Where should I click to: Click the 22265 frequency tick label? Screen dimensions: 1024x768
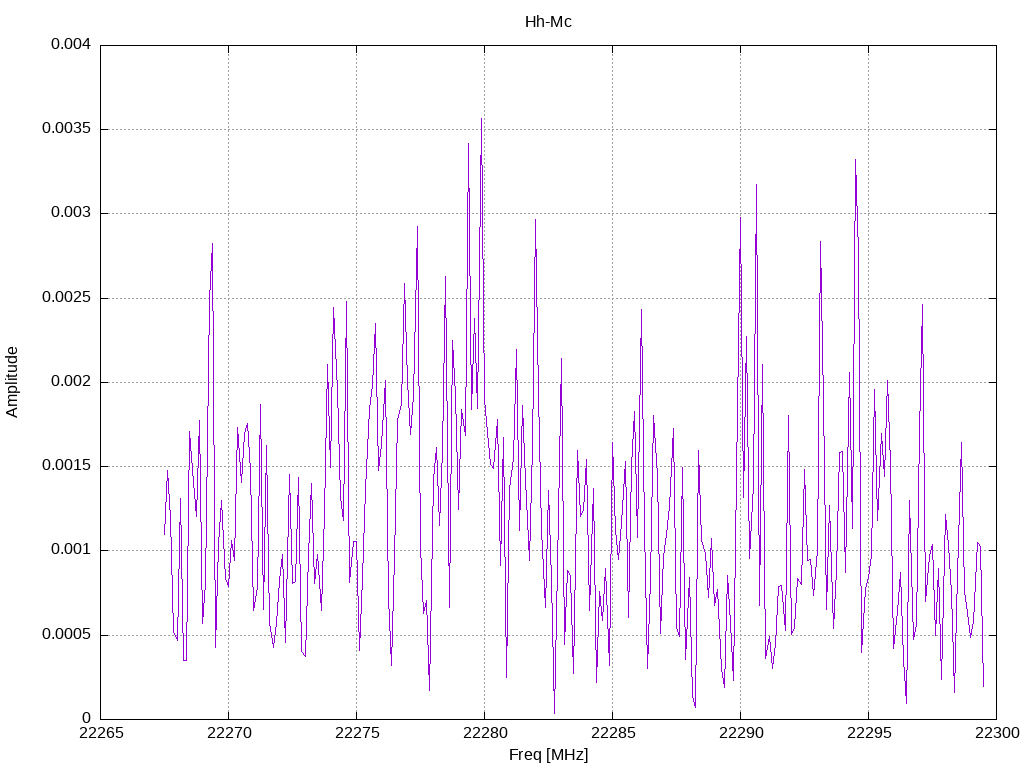pyautogui.click(x=100, y=734)
